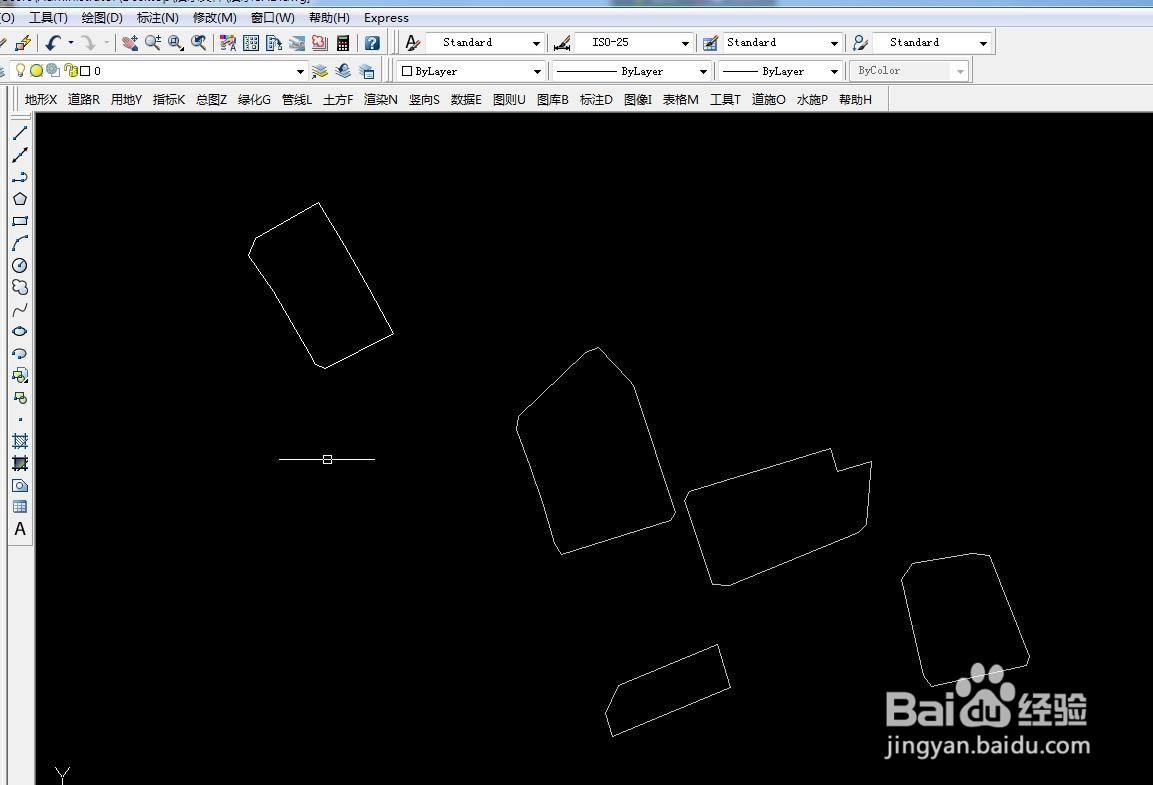
Task: Click the 绿化G plugin menu button
Action: point(254,99)
